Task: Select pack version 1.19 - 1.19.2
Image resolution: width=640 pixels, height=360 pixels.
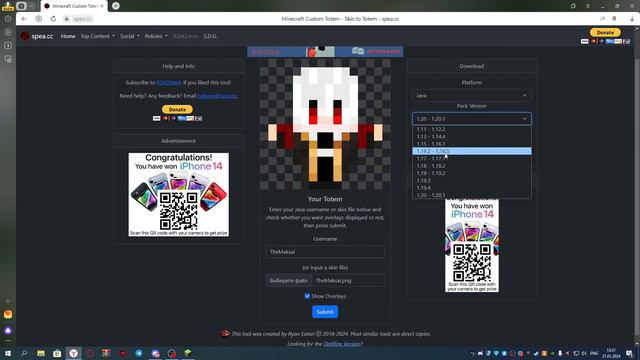Action: pyautogui.click(x=472, y=173)
